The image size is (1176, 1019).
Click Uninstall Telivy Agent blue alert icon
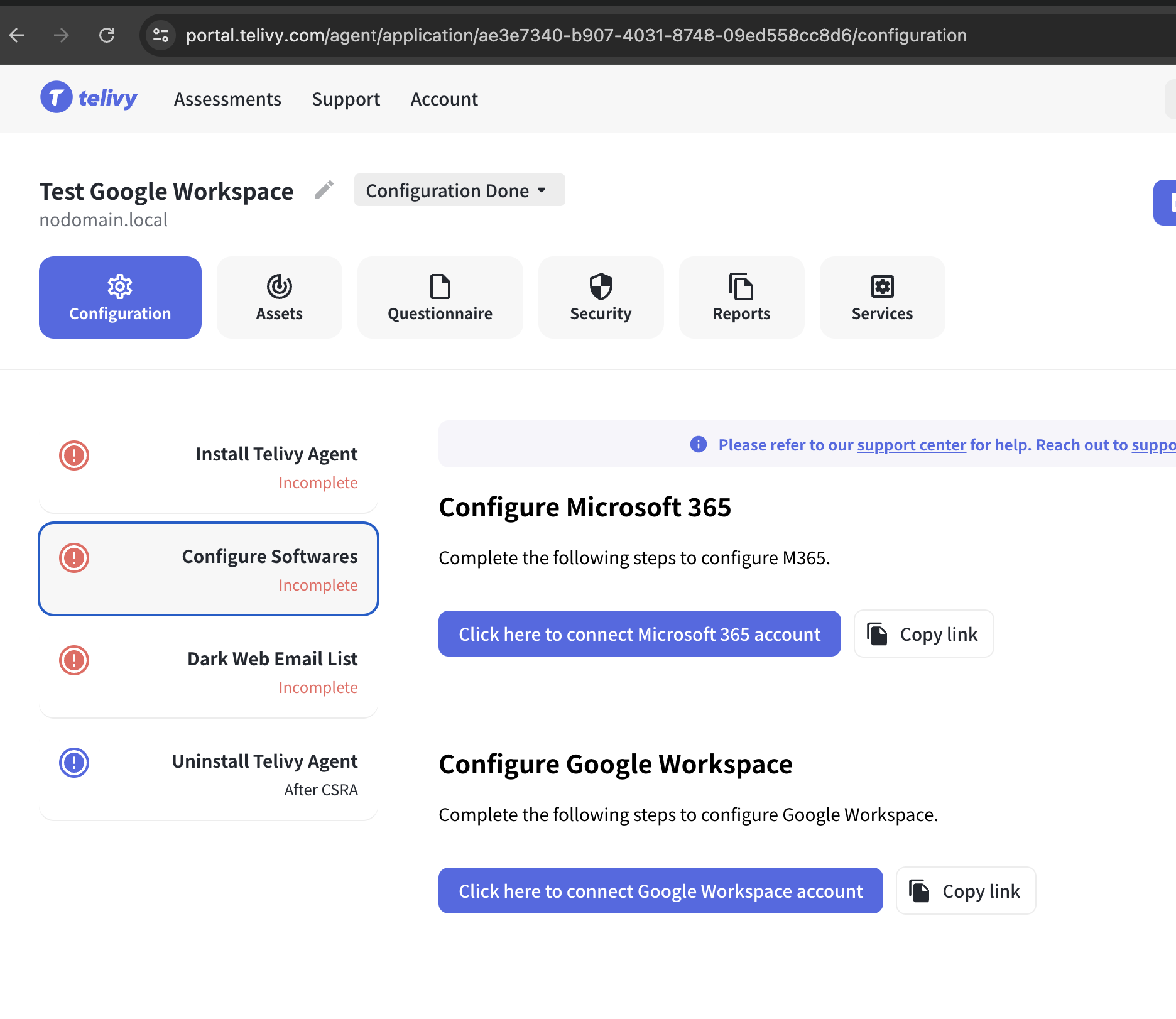pyautogui.click(x=74, y=763)
